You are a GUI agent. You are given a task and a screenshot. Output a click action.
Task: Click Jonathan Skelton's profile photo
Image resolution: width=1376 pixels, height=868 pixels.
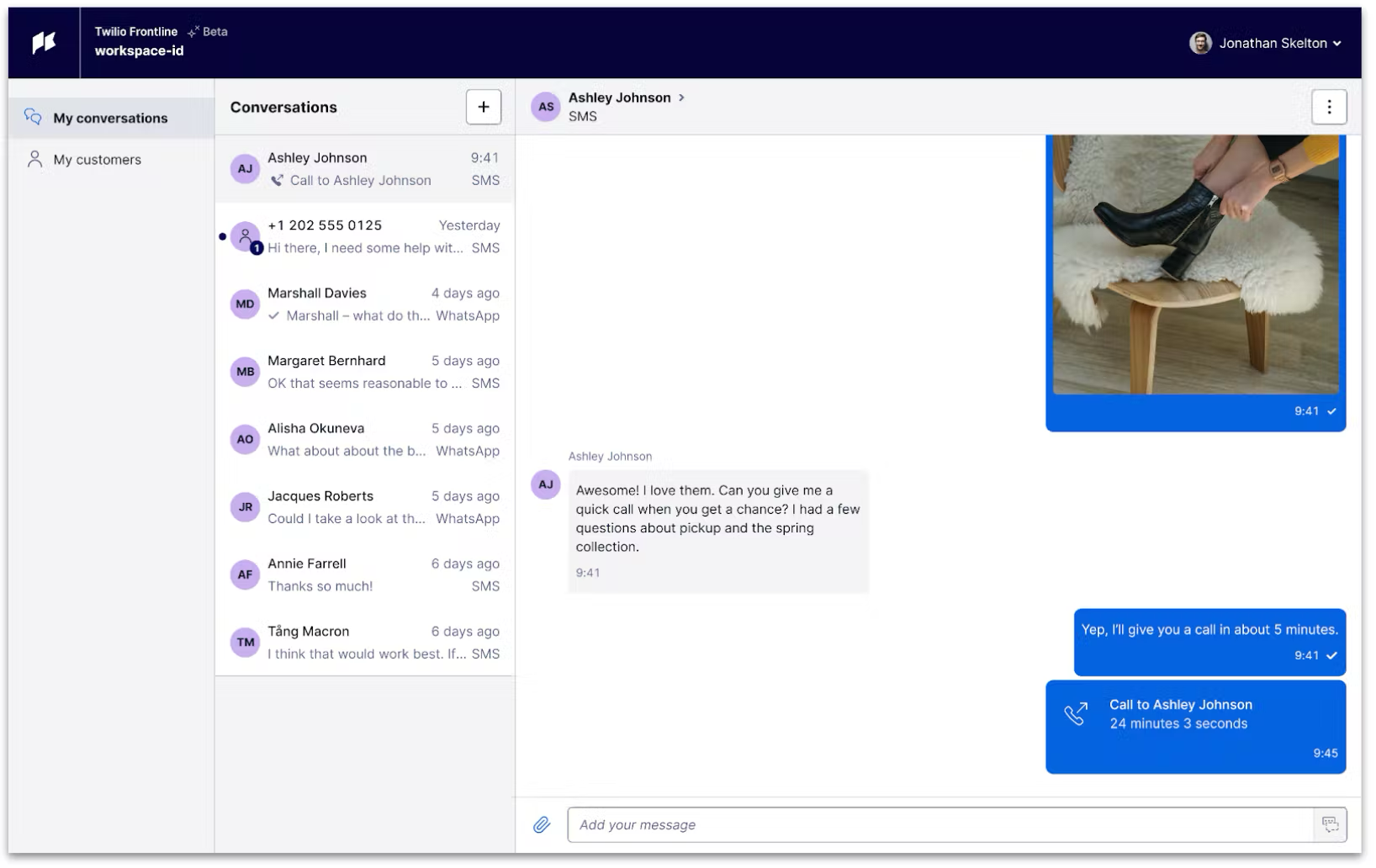1200,43
